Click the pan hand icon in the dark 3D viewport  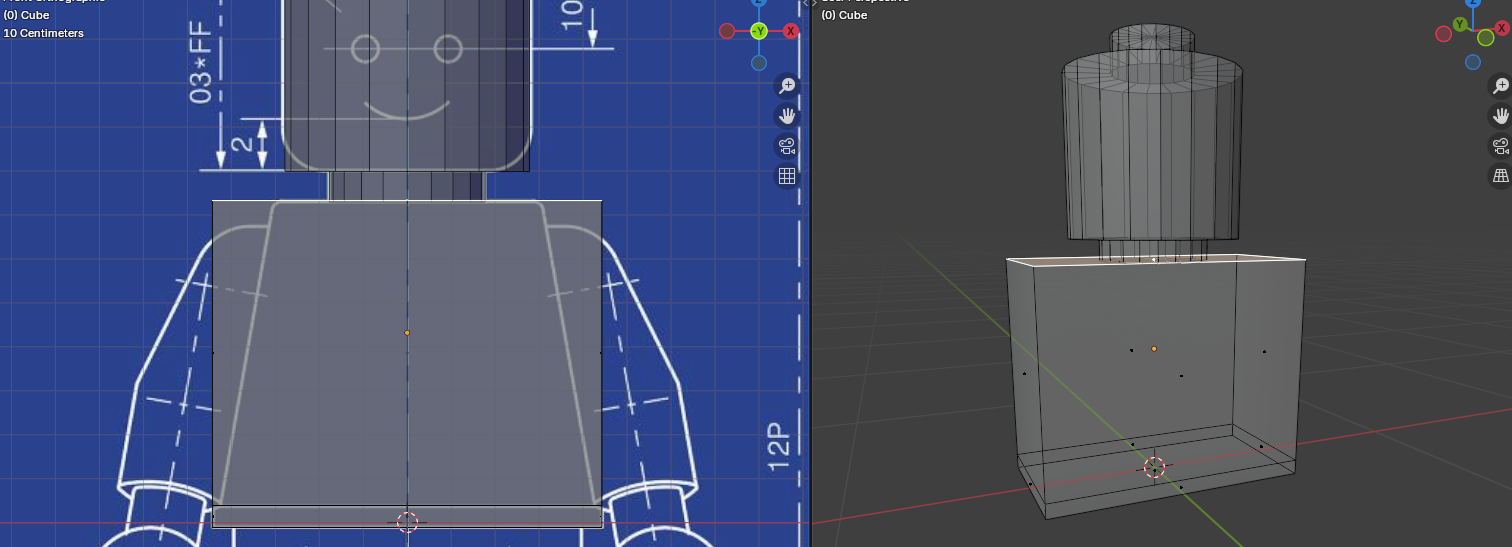[x=1501, y=116]
